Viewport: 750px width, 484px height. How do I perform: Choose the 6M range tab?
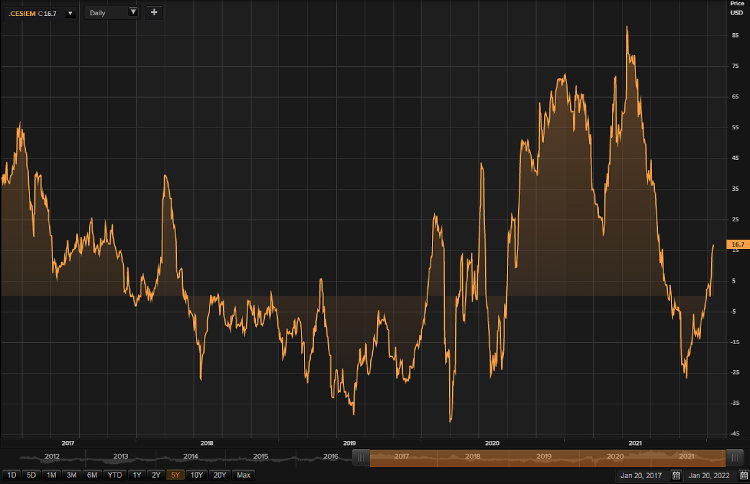pos(92,475)
